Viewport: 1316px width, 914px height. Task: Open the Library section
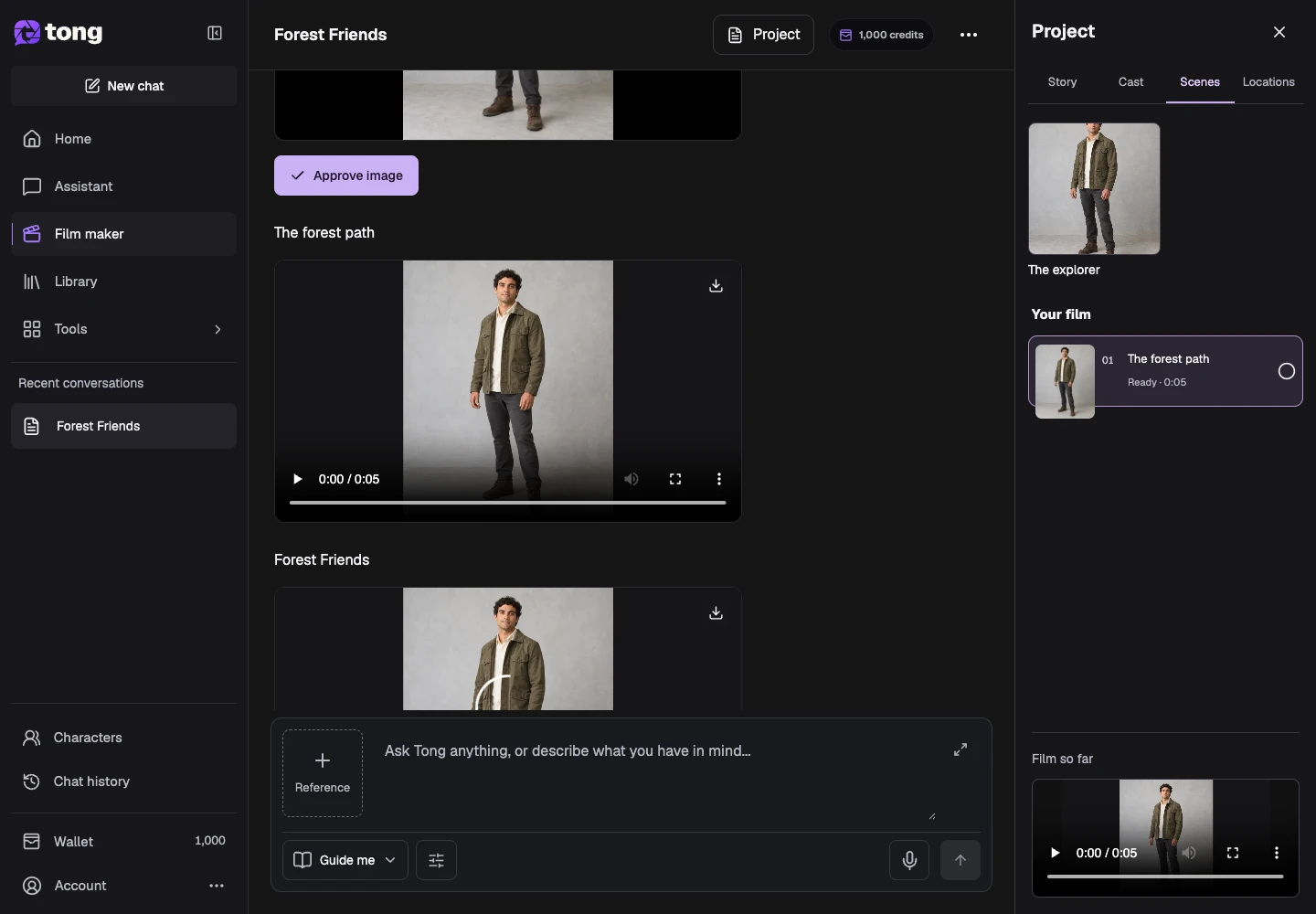point(123,282)
